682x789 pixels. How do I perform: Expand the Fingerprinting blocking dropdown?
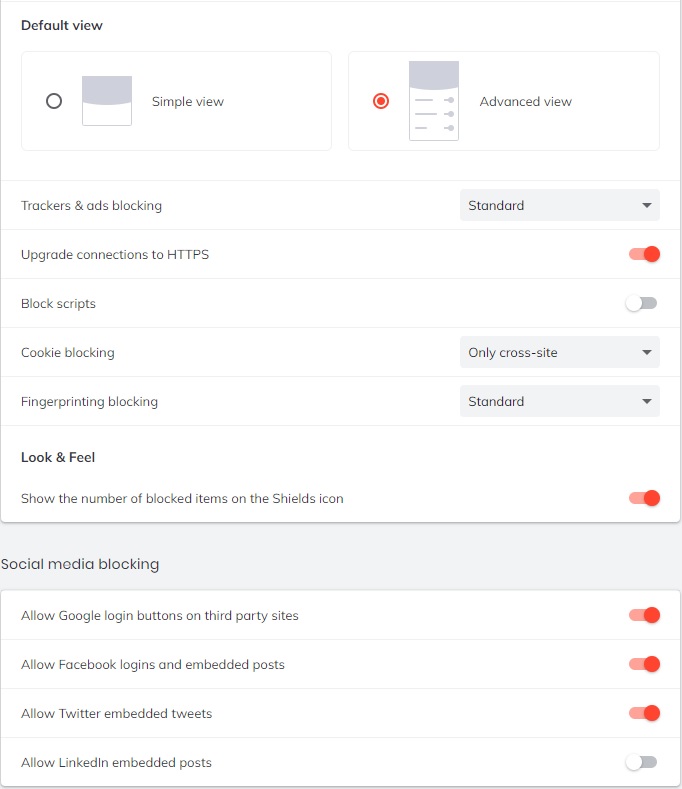559,401
